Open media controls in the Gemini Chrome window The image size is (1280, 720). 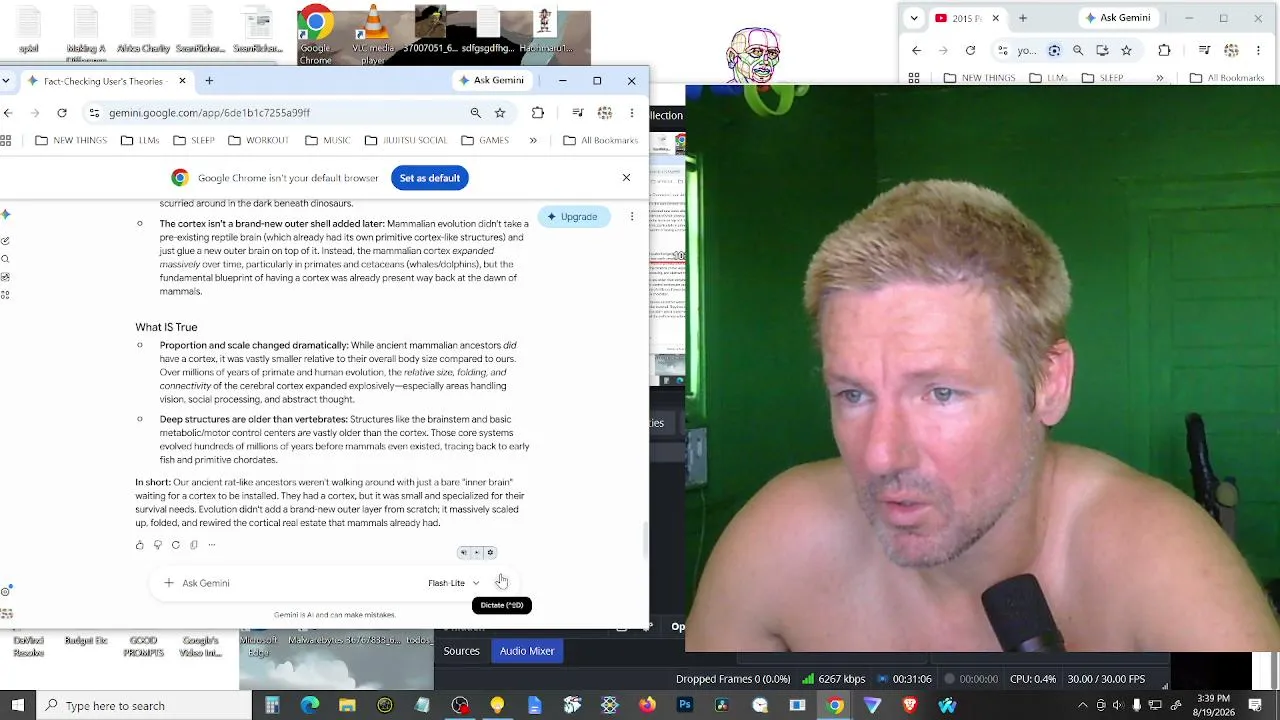tap(577, 113)
